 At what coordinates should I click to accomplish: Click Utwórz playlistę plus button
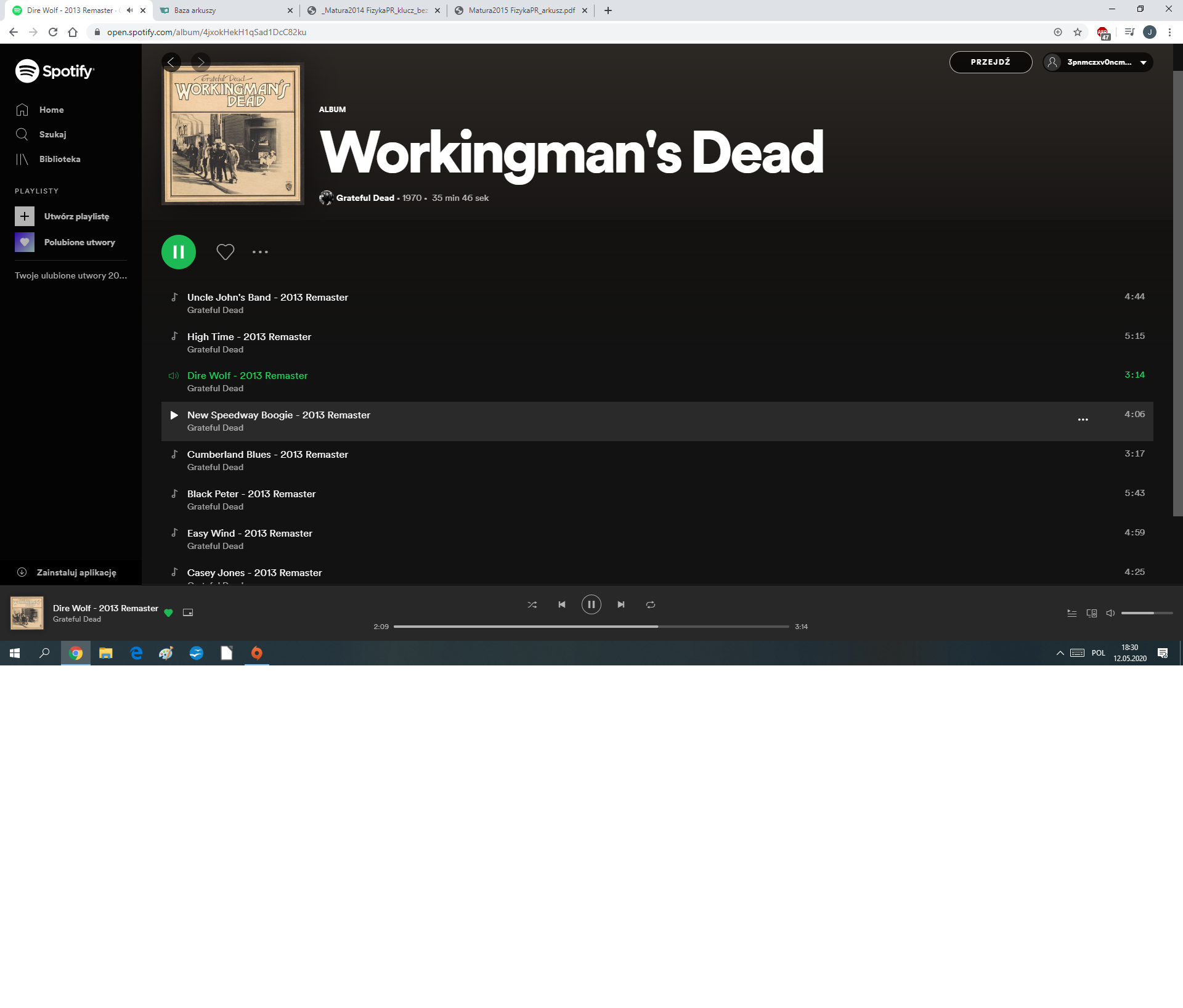25,216
